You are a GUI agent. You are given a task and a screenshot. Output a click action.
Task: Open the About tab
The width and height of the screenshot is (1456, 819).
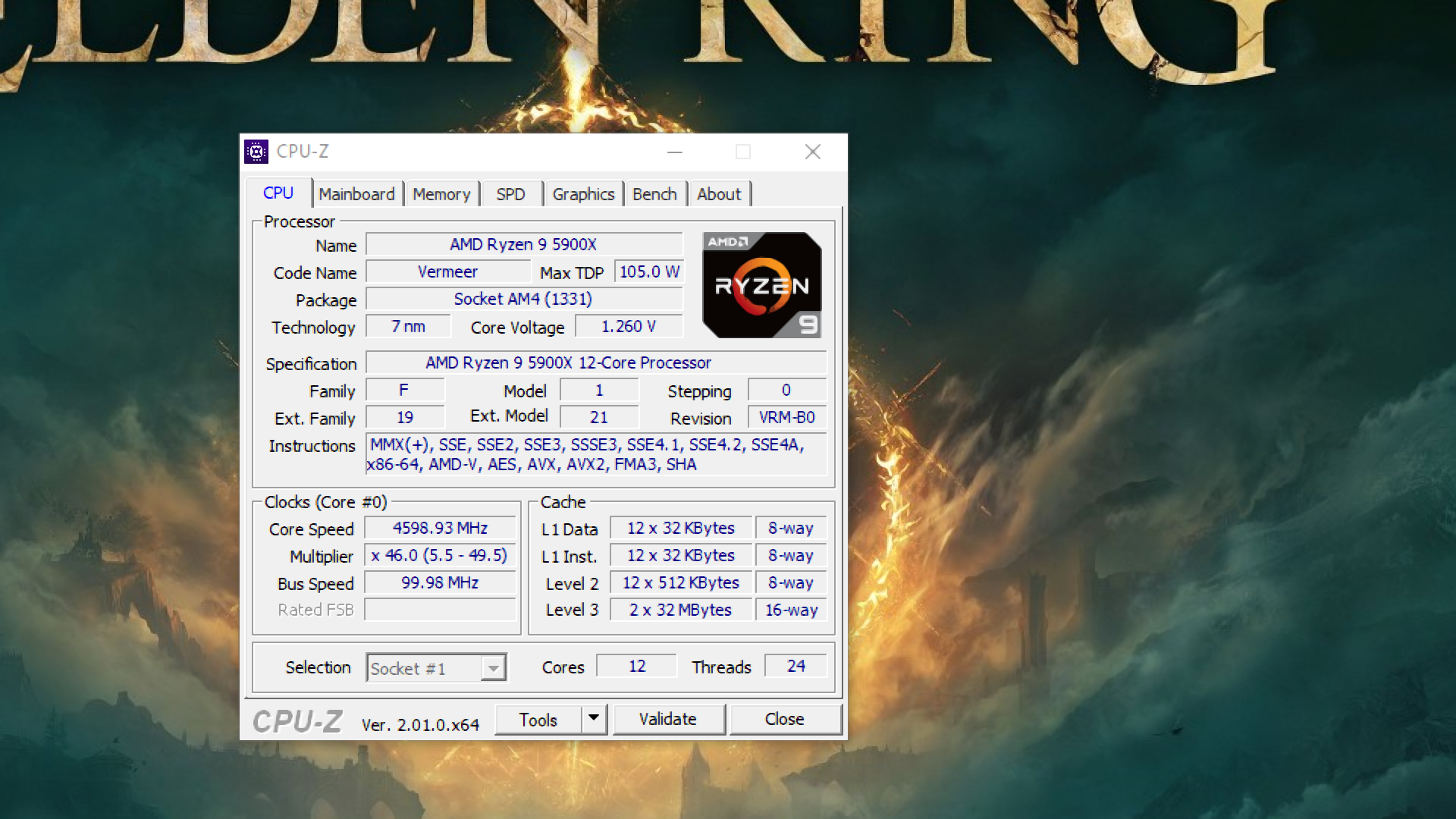pyautogui.click(x=719, y=194)
